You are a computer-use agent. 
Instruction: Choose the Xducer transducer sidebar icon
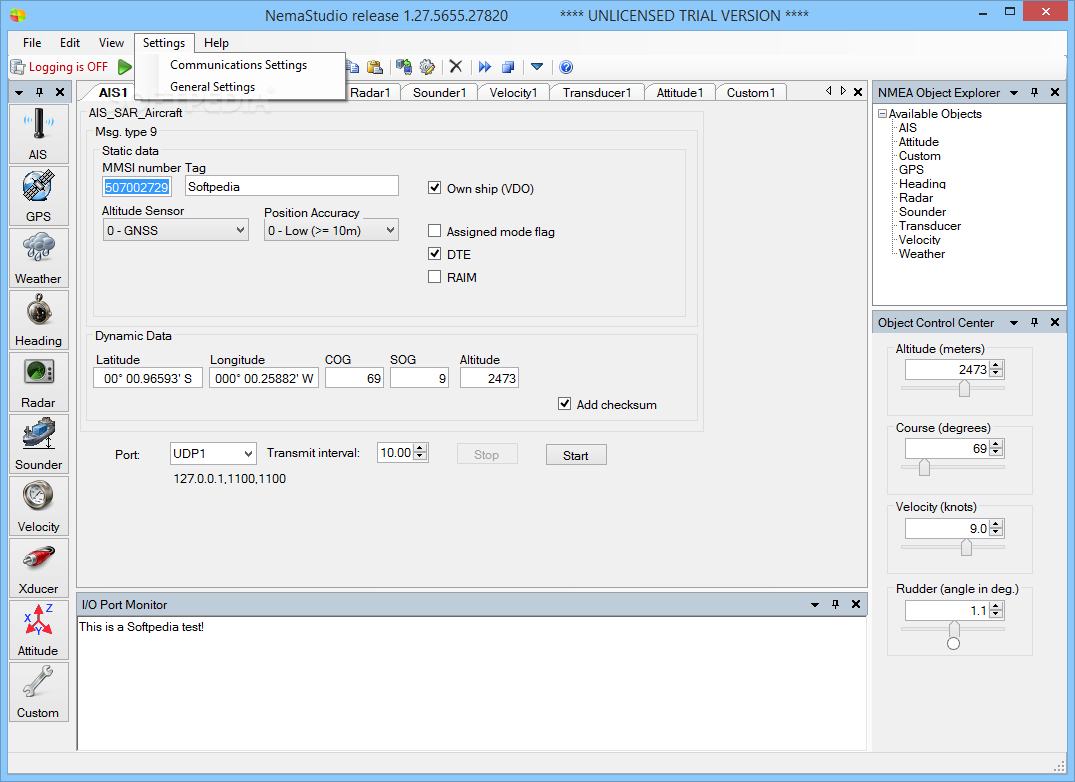(x=38, y=568)
